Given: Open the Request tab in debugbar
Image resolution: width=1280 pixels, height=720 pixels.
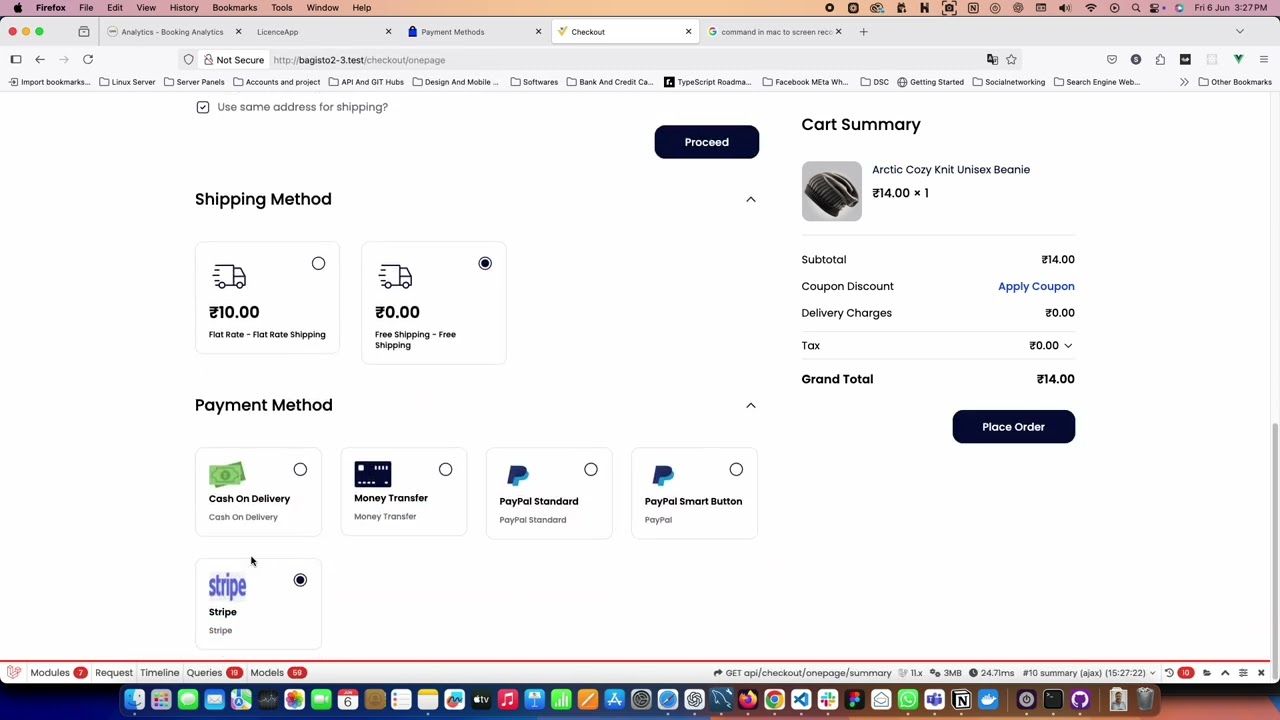Looking at the screenshot, I should pyautogui.click(x=113, y=673).
